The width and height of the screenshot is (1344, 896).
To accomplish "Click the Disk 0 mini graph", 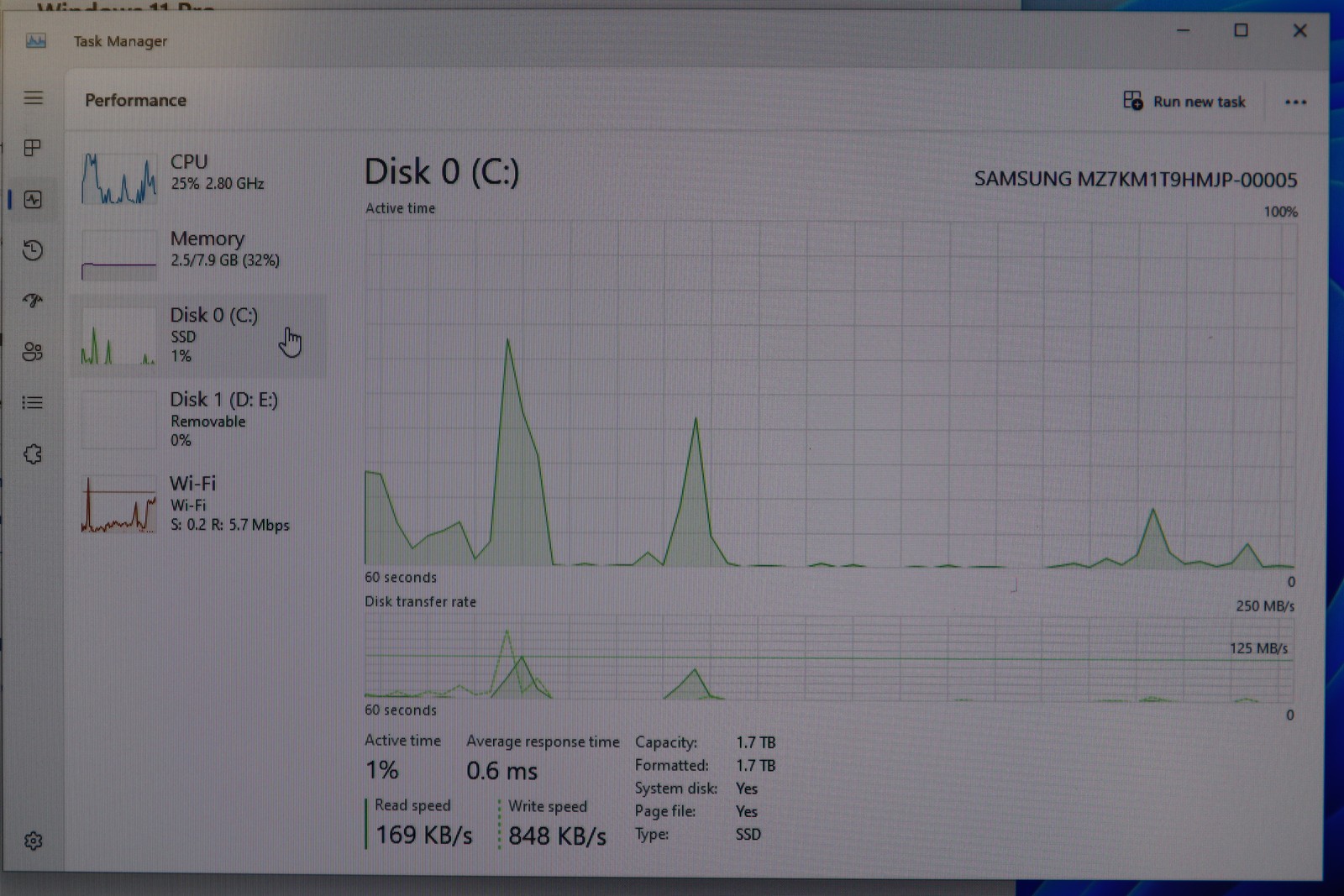I will tap(119, 338).
